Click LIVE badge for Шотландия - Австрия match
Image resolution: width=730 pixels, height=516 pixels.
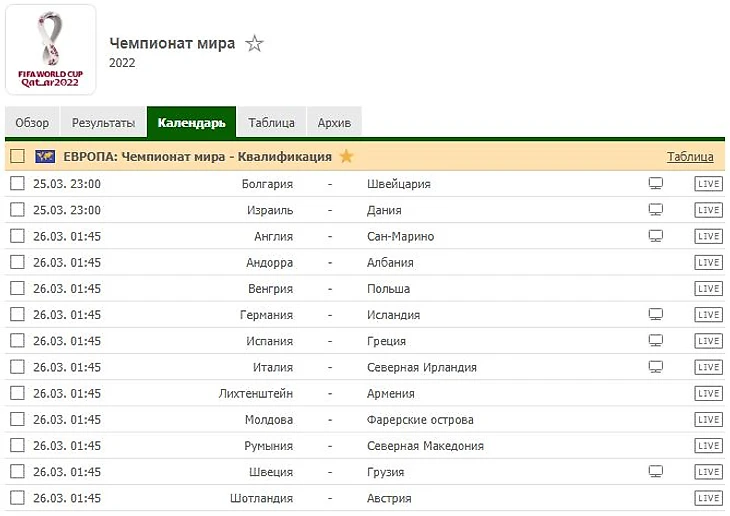pyautogui.click(x=708, y=498)
